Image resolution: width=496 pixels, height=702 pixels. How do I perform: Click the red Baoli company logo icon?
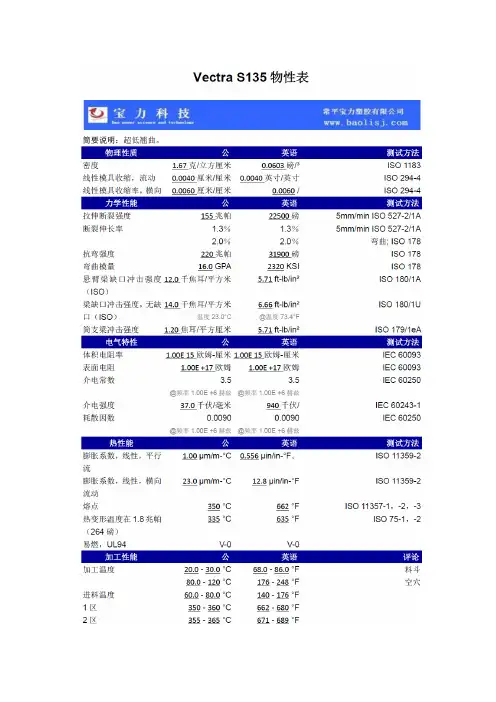98,115
